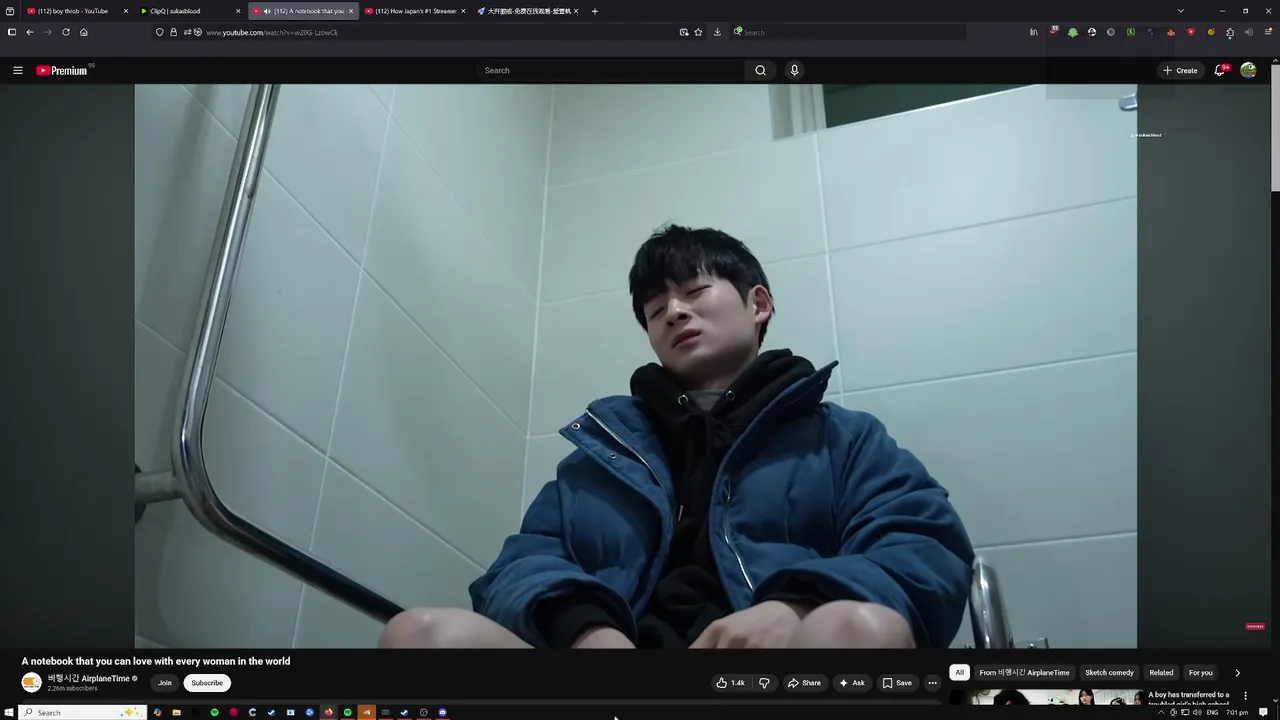Open the Ask AI button
This screenshot has height=720, width=1280.
click(x=852, y=683)
